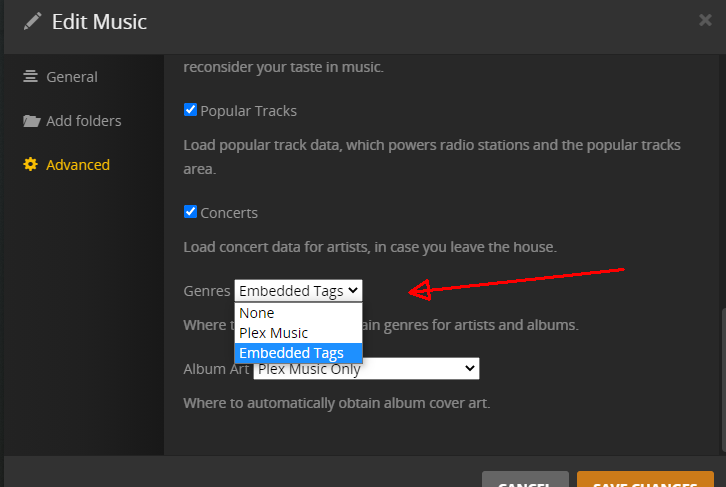Click the Add folders folder icon
Image resolution: width=726 pixels, height=487 pixels.
[30, 121]
